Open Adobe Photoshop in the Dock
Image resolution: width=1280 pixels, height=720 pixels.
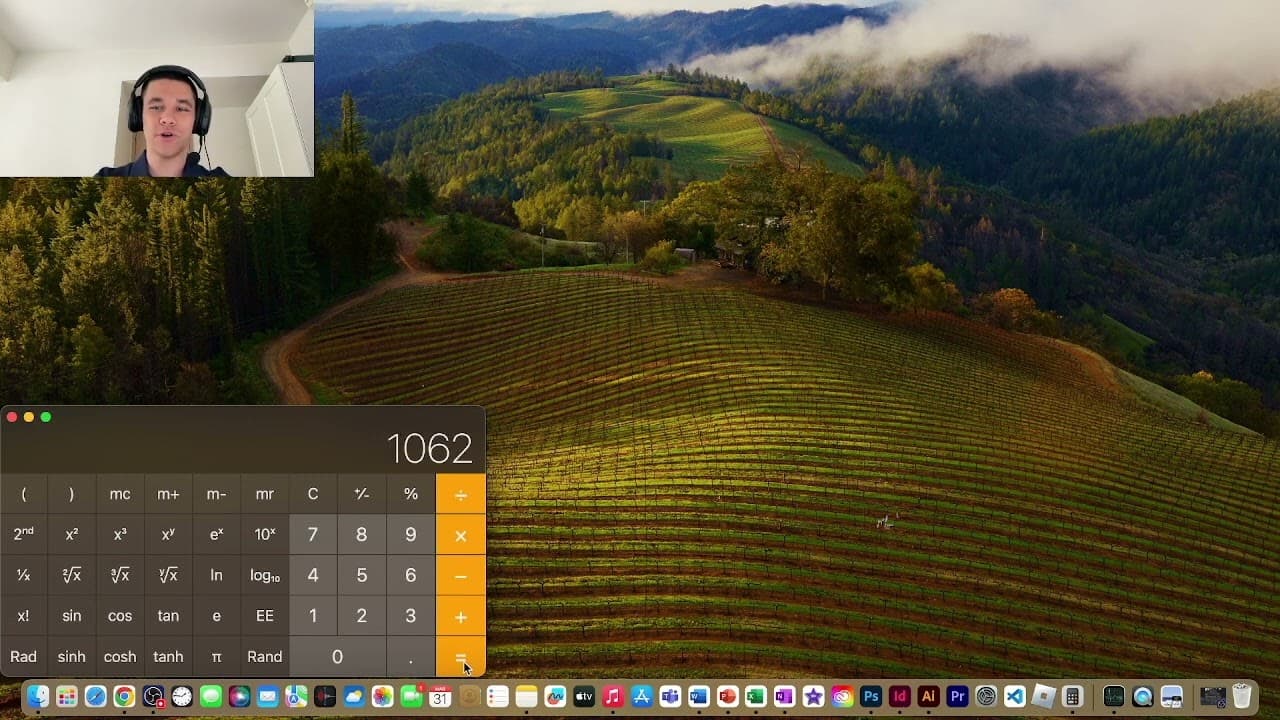(x=871, y=697)
